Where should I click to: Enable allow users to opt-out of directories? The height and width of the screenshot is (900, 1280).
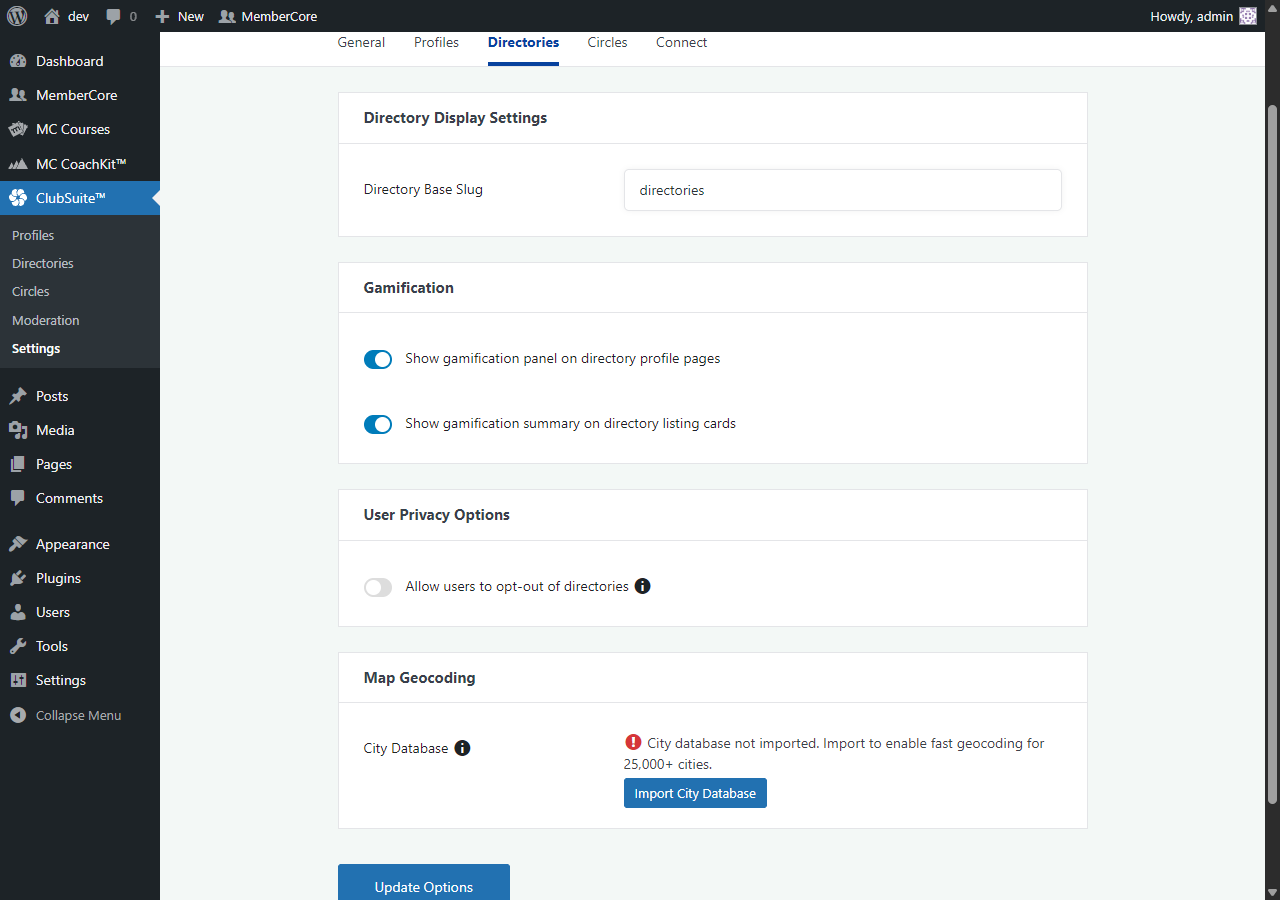(x=378, y=587)
